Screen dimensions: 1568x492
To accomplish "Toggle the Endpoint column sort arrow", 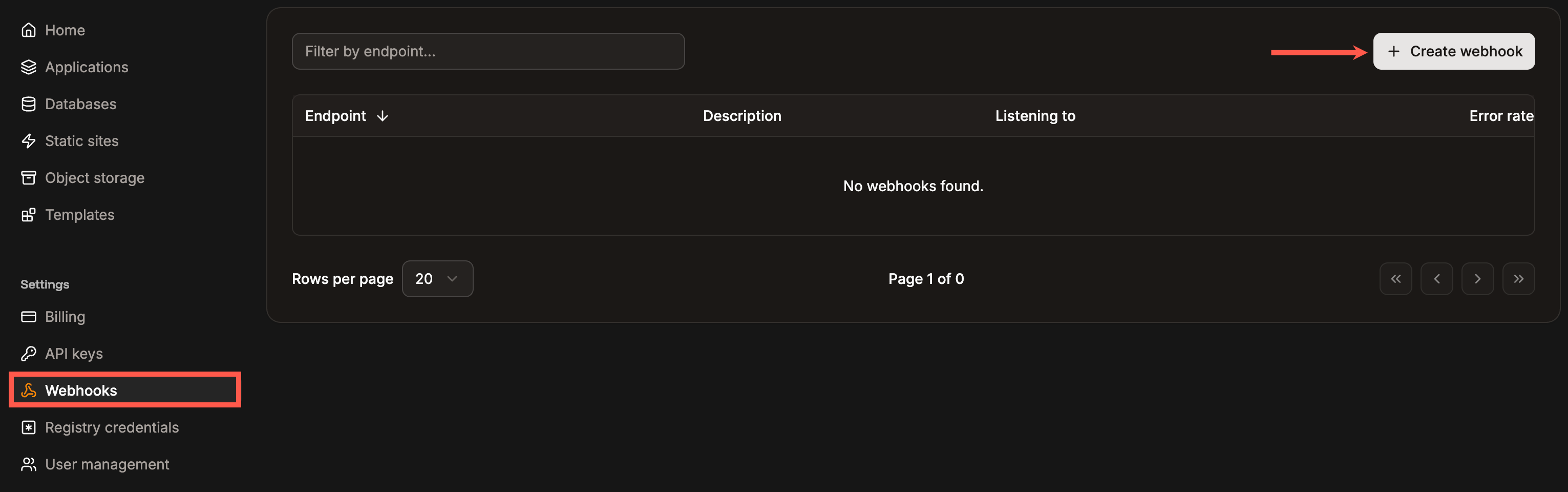I will pyautogui.click(x=383, y=116).
